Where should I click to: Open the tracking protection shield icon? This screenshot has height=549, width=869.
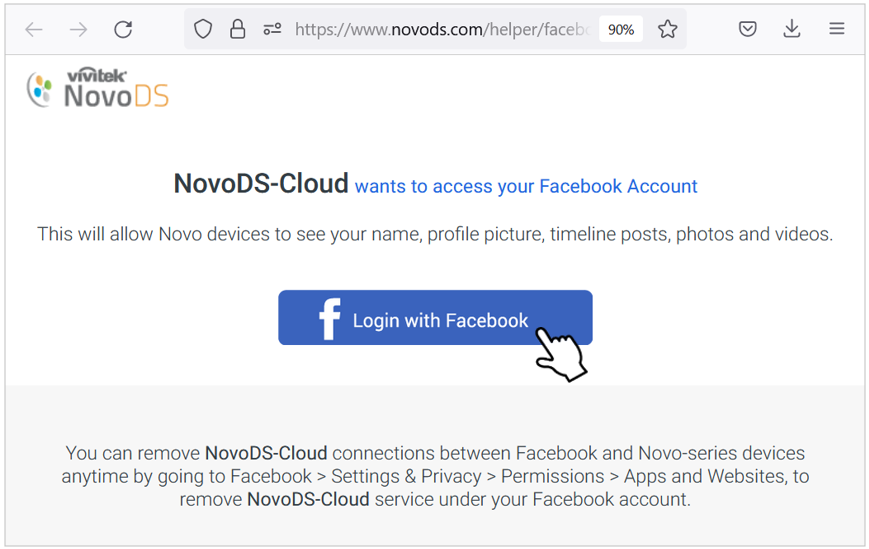click(x=203, y=29)
